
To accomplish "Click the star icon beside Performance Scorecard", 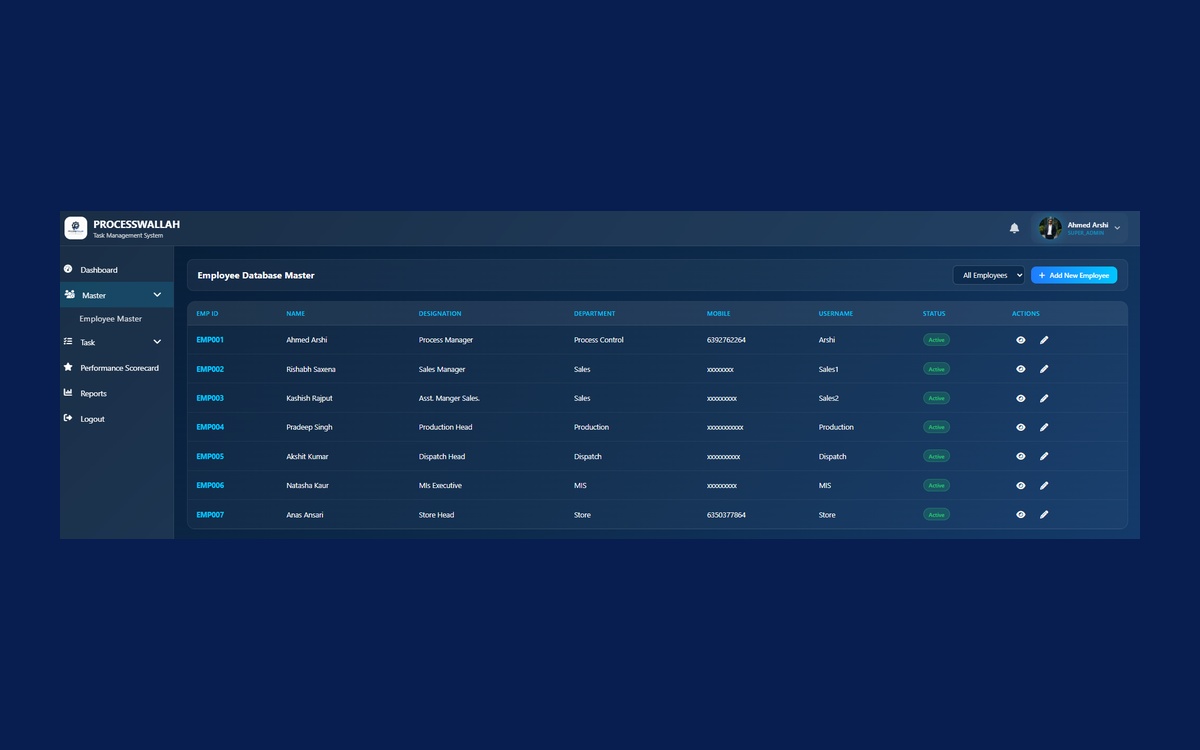I will tap(68, 367).
